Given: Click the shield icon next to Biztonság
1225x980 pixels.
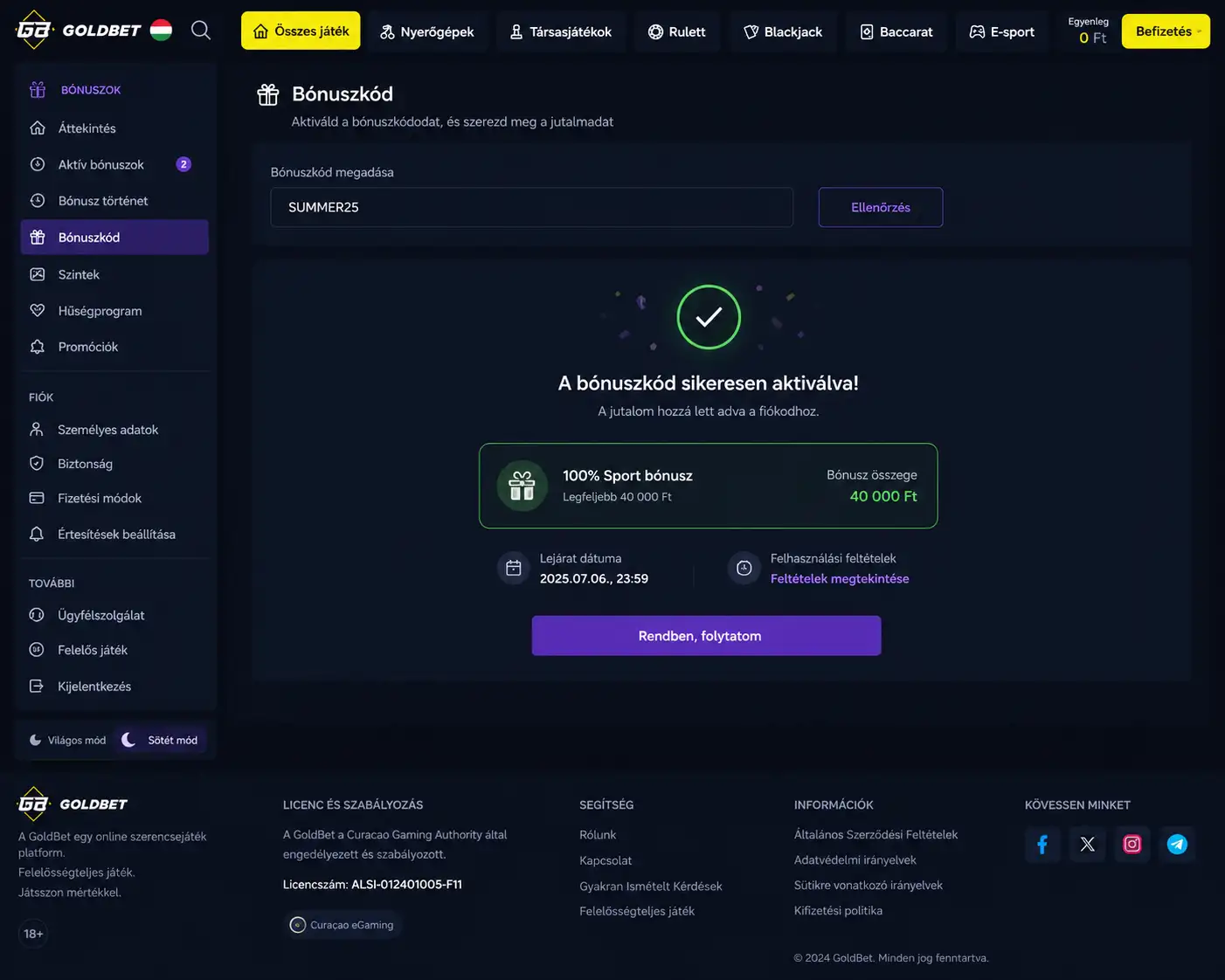Looking at the screenshot, I should (37, 464).
